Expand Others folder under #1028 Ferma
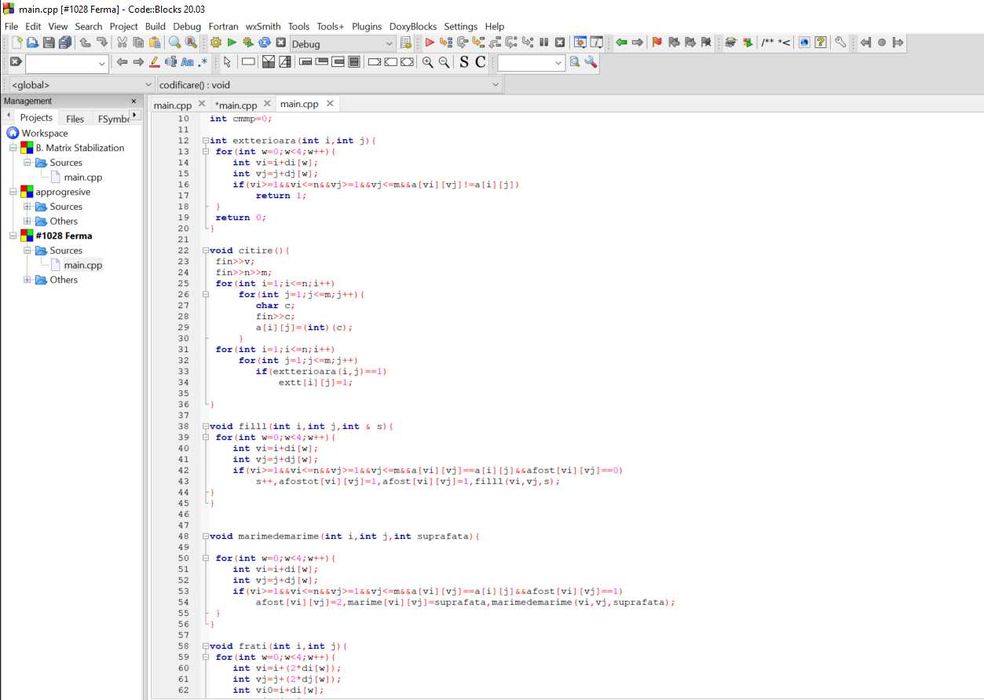 [28, 280]
